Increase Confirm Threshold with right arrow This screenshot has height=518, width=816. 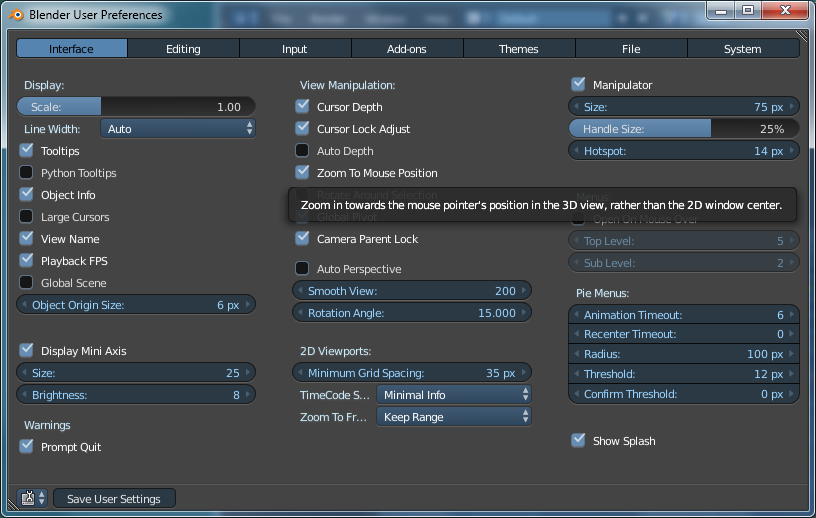(x=792, y=394)
